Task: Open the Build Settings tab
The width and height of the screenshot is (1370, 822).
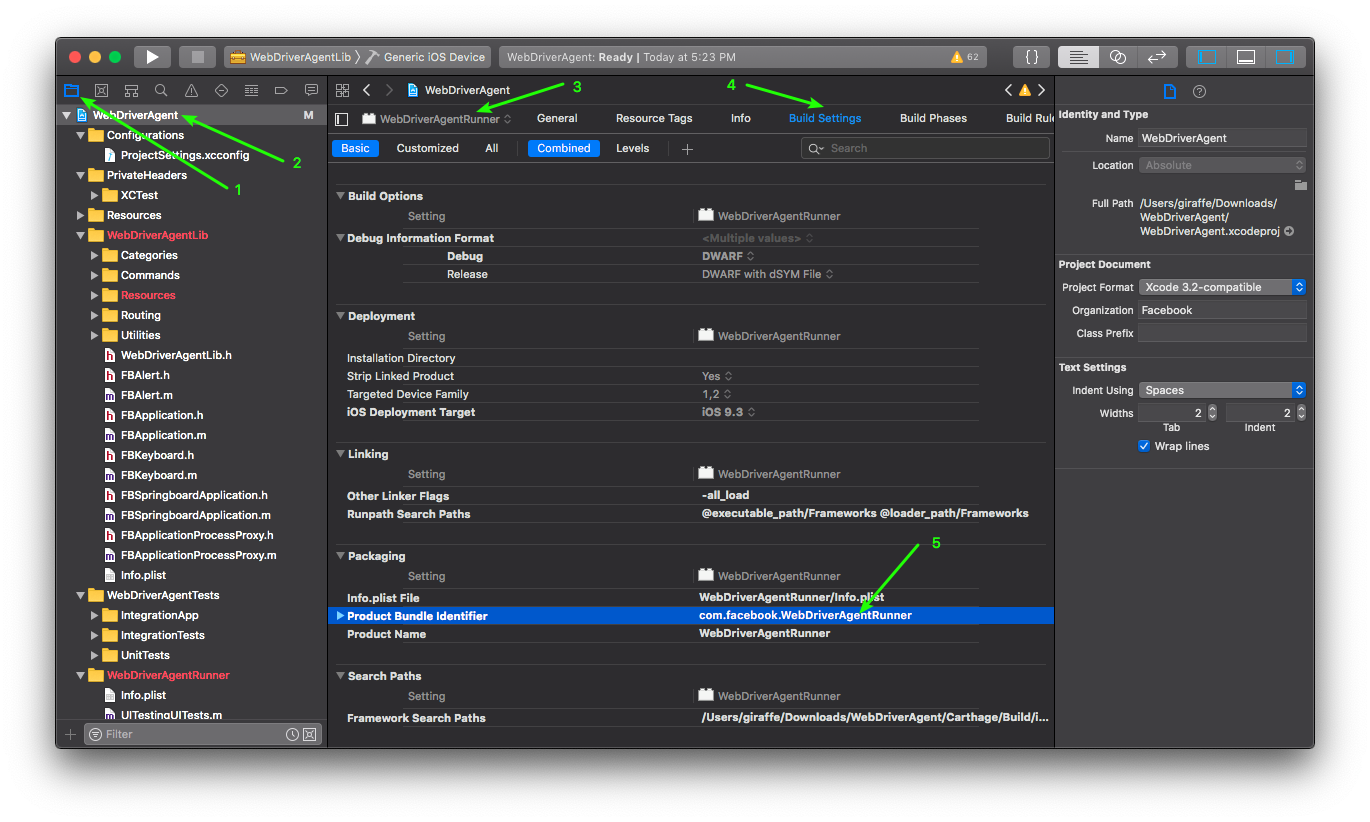Action: (825, 118)
